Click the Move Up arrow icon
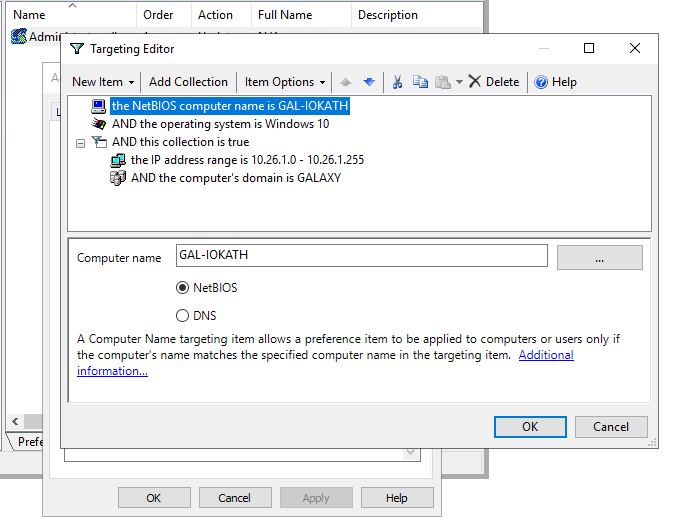The width and height of the screenshot is (681, 518). (x=347, y=82)
